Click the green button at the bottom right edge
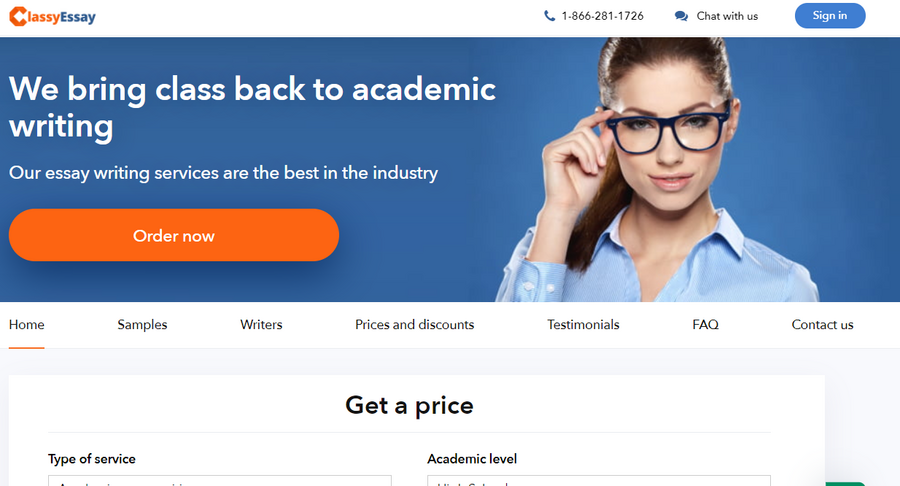The height and width of the screenshot is (486, 900). [x=844, y=484]
